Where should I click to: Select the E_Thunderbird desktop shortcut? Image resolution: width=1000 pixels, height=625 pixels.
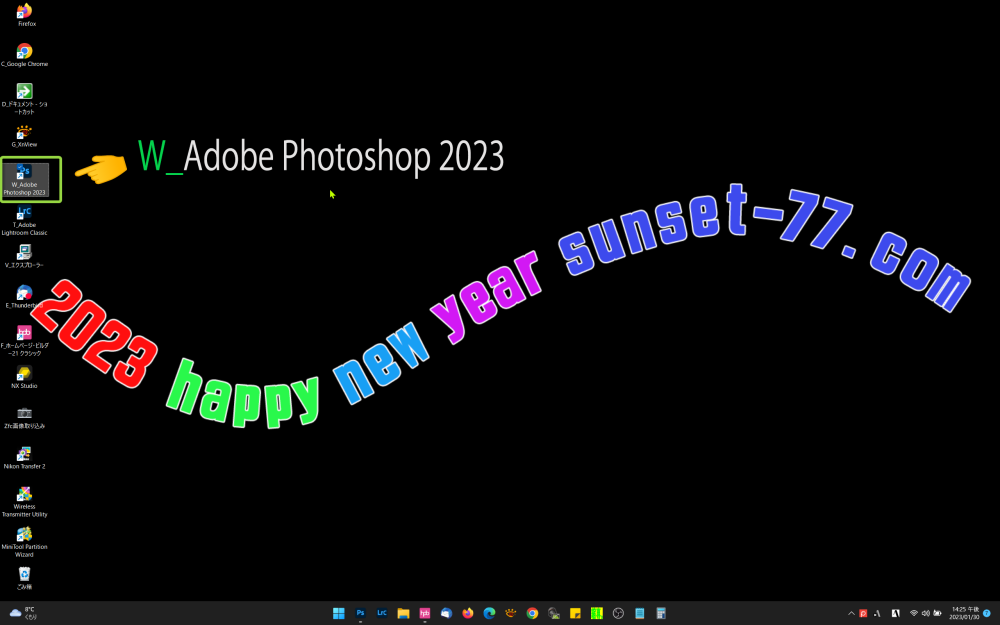24,297
